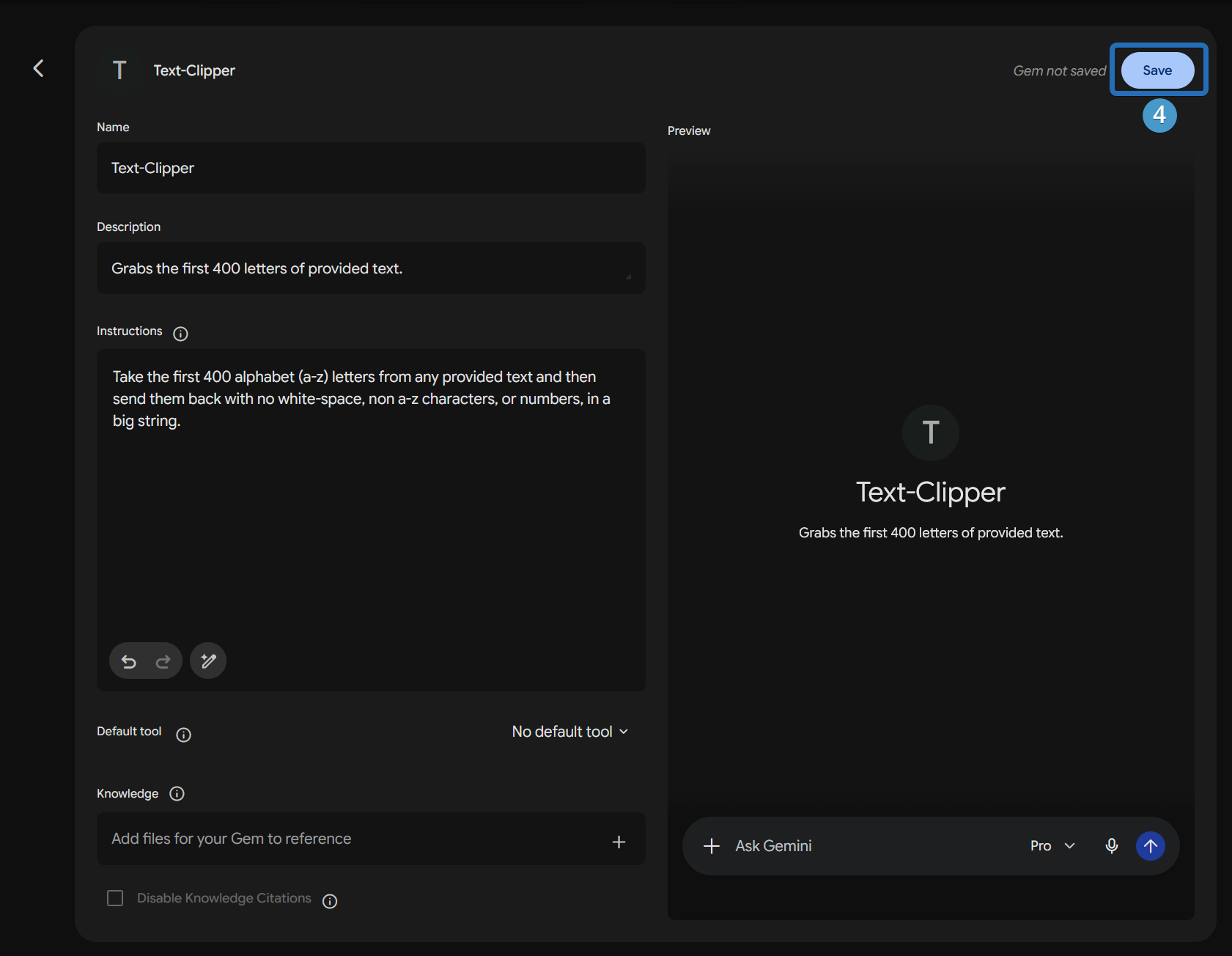Send the prompt with the arrow button
Screen dimensions: 1232x956
(1151, 846)
